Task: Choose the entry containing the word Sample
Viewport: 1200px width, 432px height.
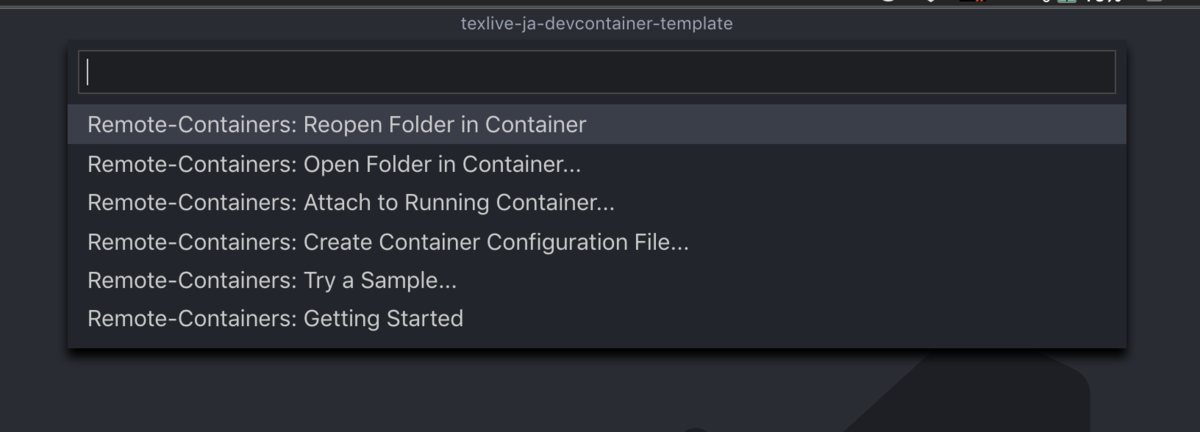Action: (x=272, y=281)
